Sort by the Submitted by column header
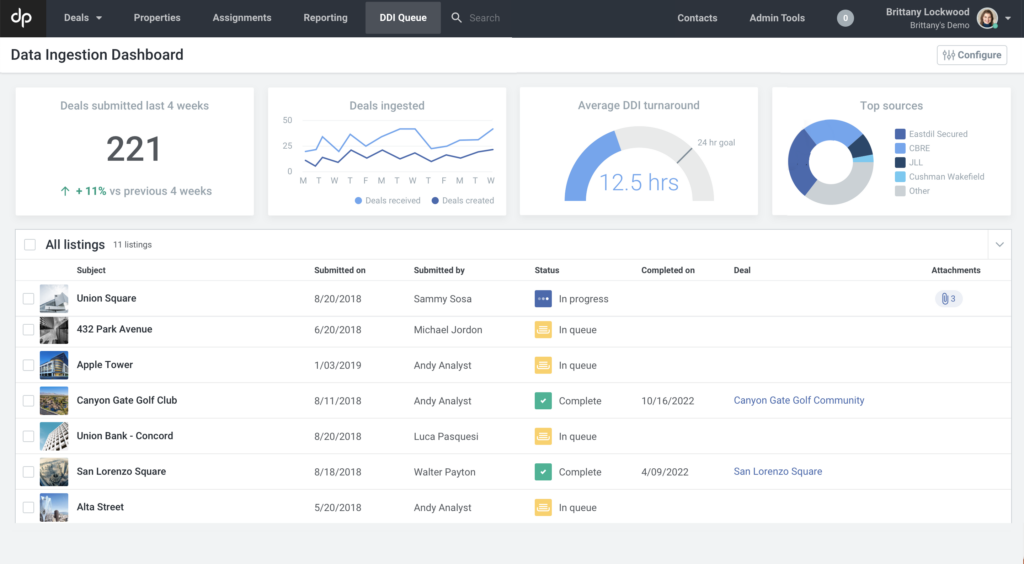Image resolution: width=1024 pixels, height=564 pixels. pyautogui.click(x=439, y=270)
